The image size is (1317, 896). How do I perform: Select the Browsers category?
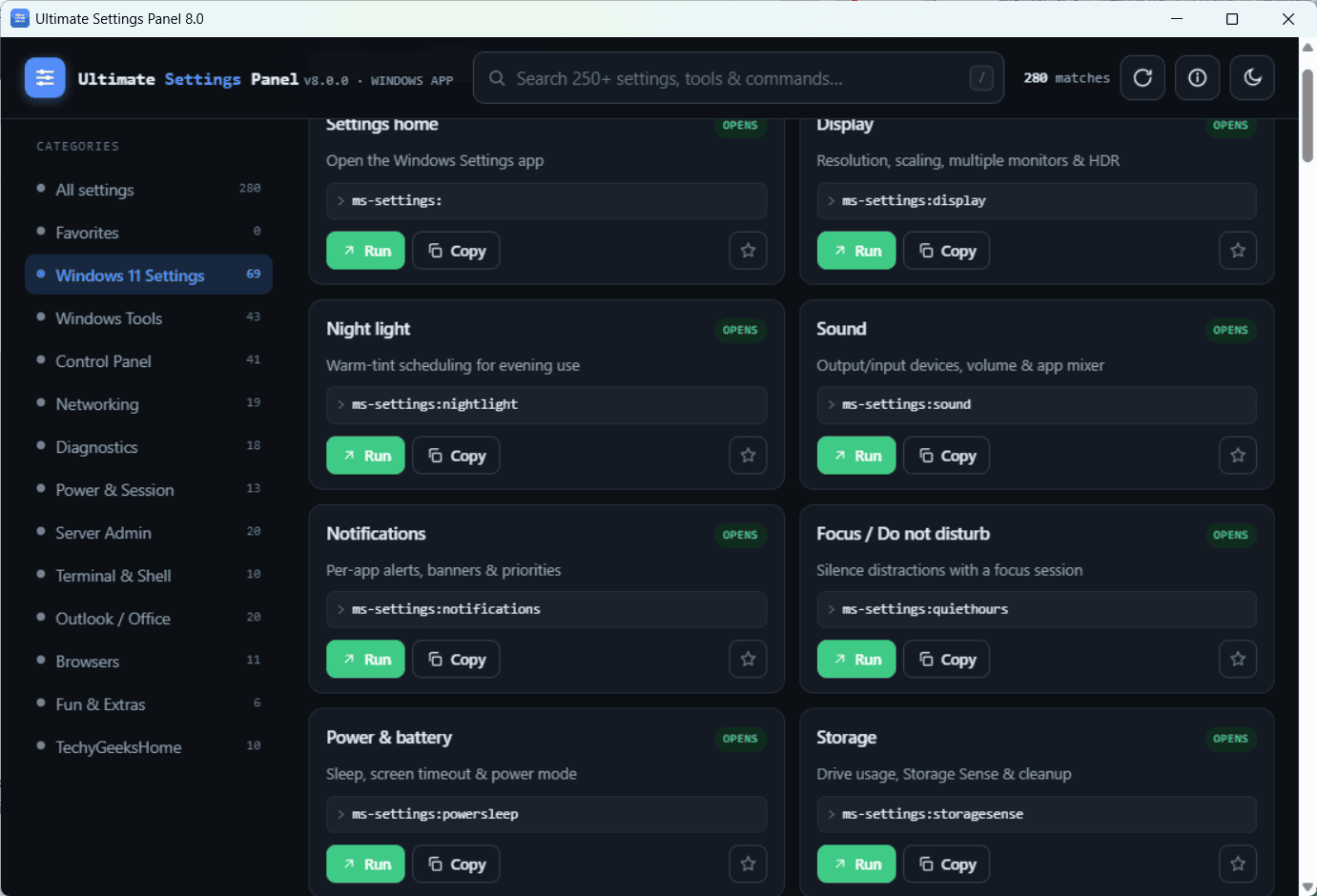tap(149, 662)
